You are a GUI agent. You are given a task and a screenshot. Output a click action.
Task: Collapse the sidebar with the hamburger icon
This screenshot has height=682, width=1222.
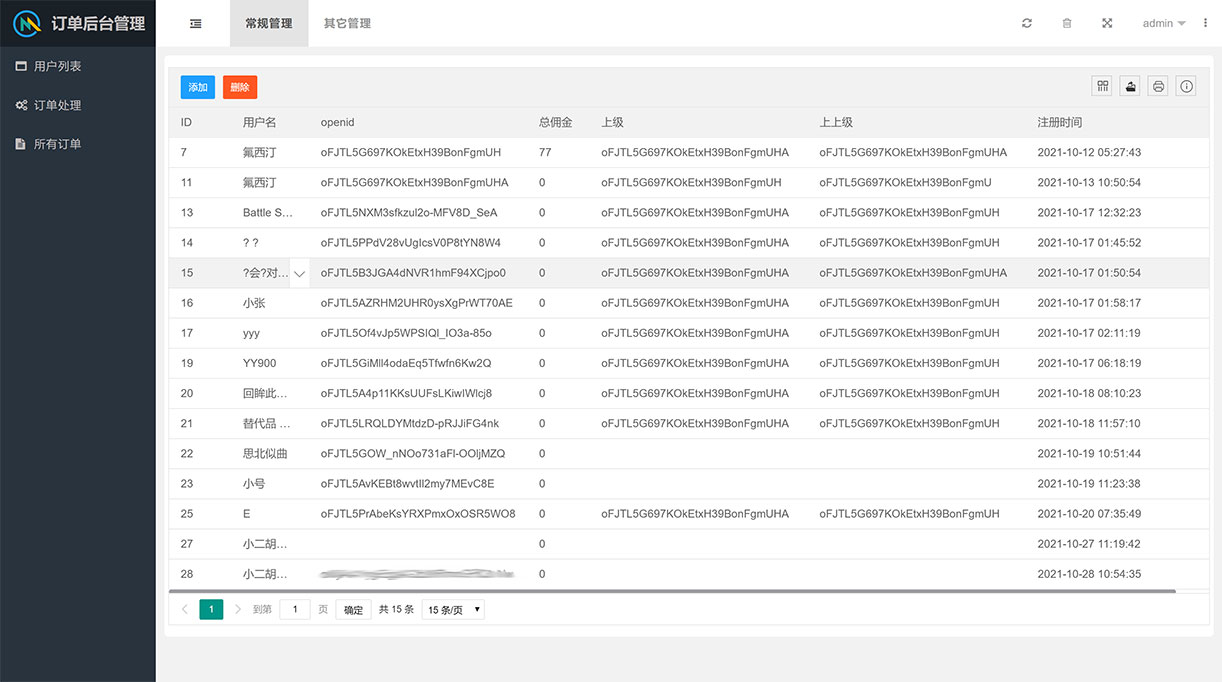click(x=194, y=22)
